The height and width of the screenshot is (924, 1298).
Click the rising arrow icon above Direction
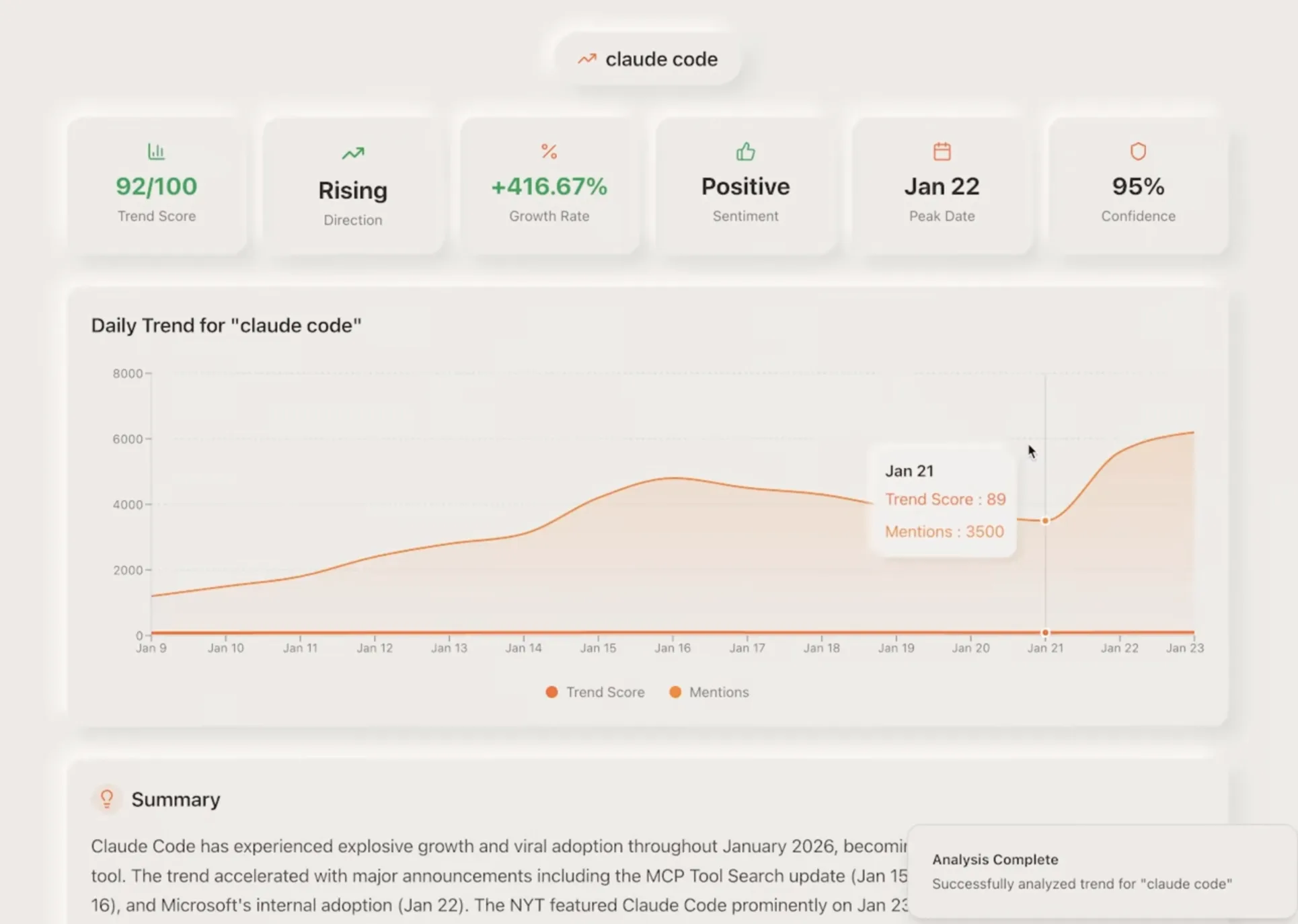click(x=352, y=153)
